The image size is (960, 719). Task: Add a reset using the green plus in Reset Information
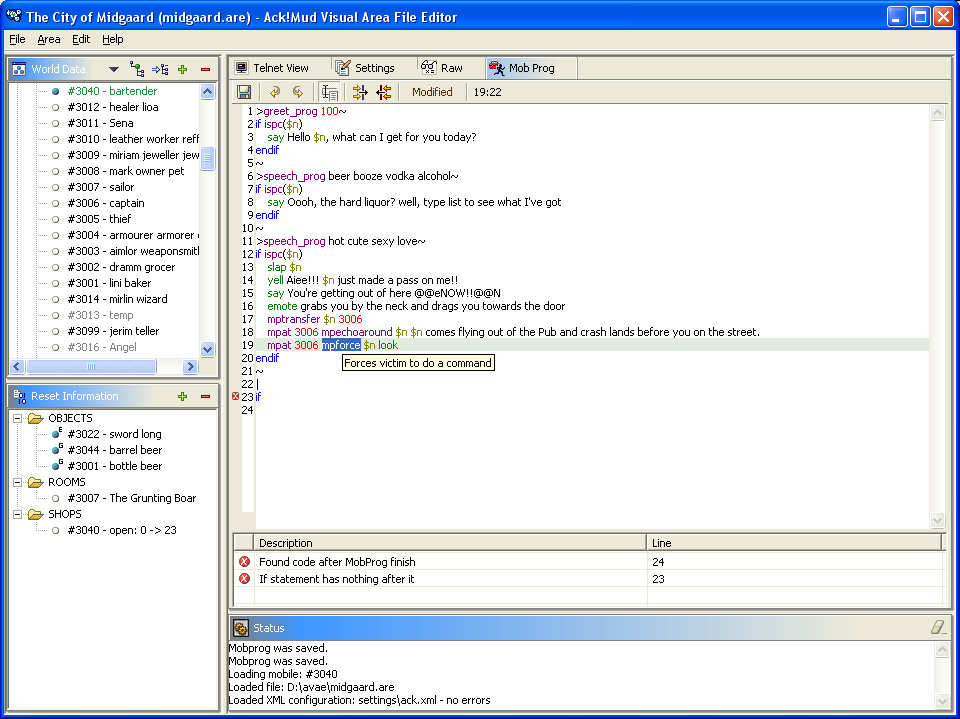tap(181, 396)
